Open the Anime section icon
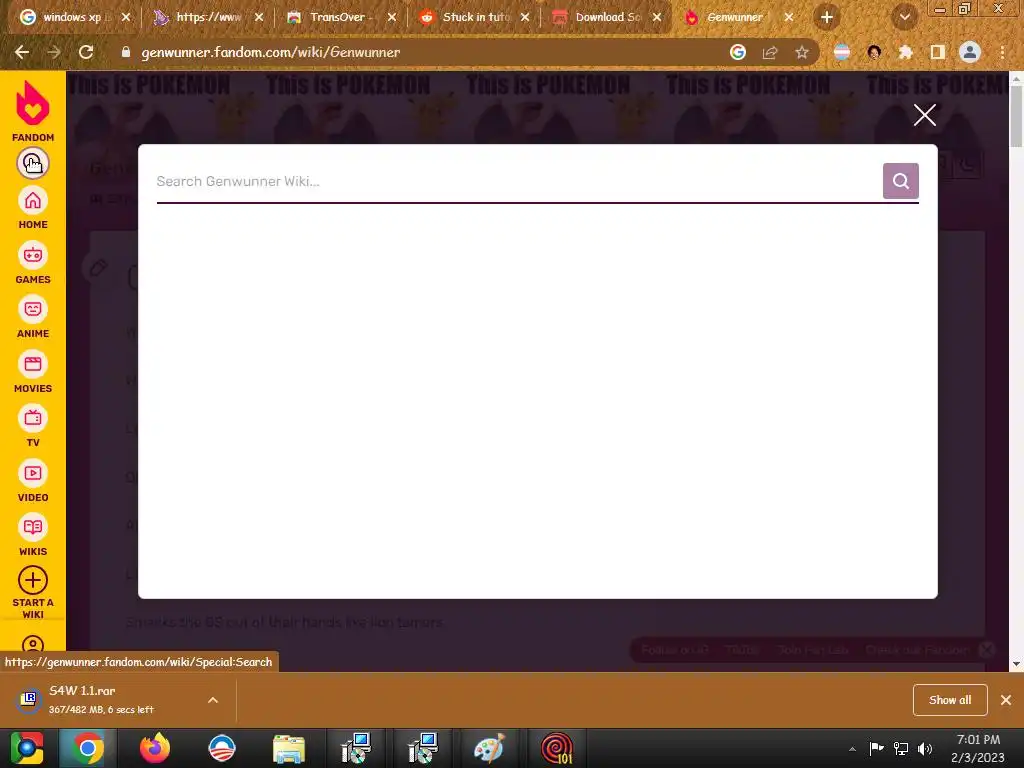 click(33, 310)
